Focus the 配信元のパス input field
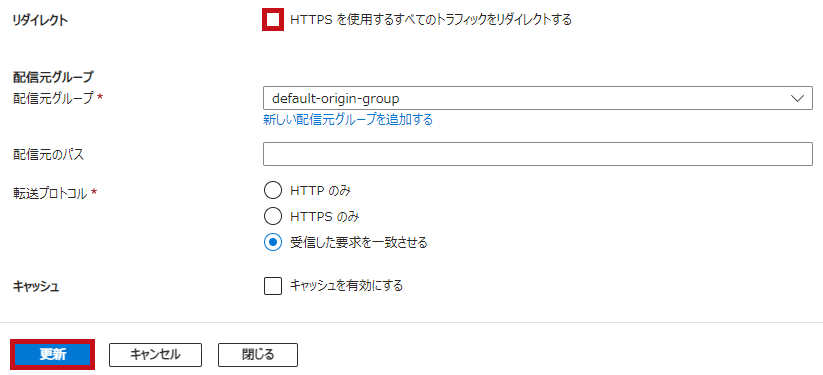This screenshot has height=375, width=823. point(537,154)
